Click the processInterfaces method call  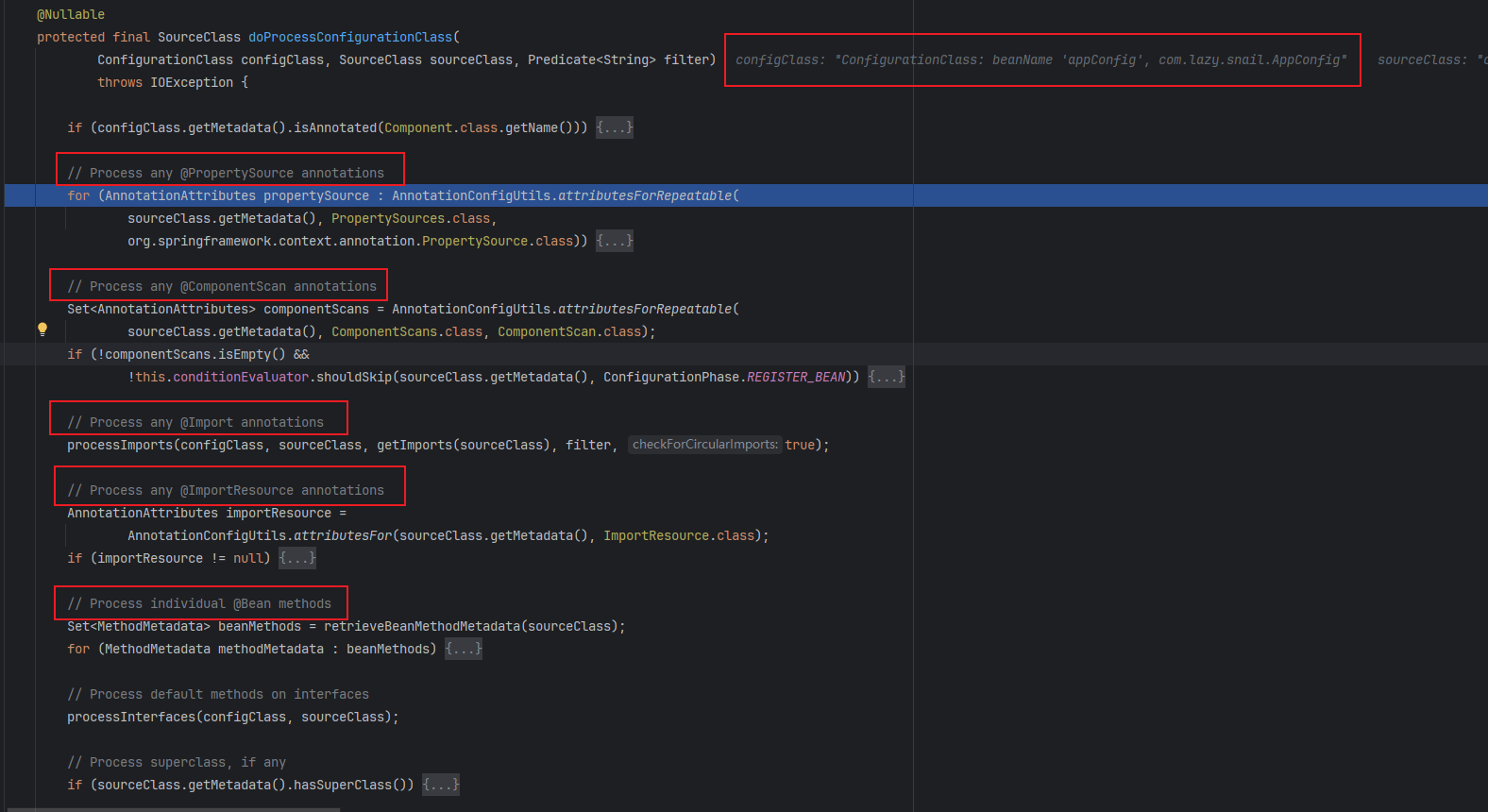(131, 717)
